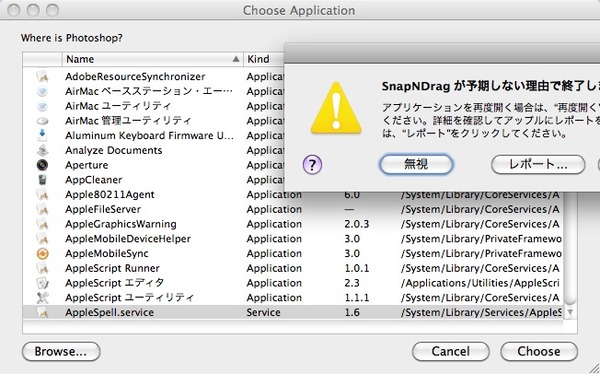
Task: Click the AirMac ベースステーション icon
Action: coord(42,91)
